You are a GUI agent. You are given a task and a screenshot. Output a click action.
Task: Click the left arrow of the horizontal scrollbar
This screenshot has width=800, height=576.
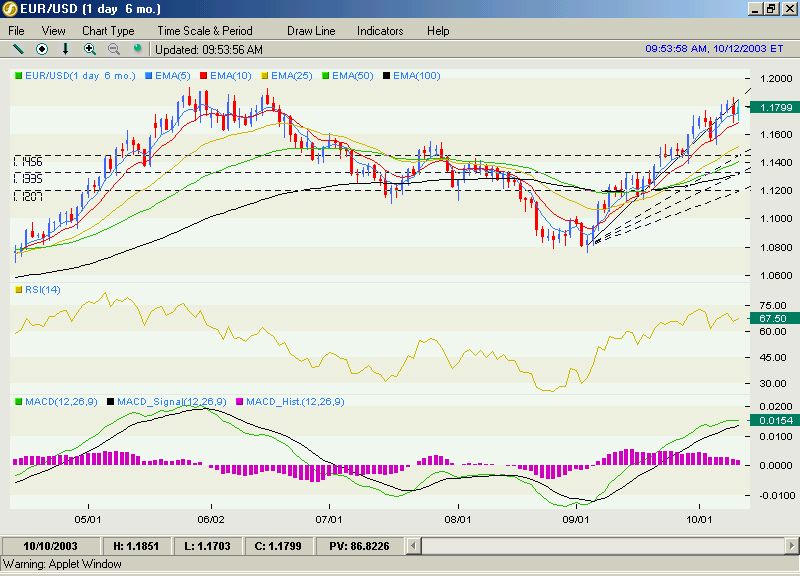coord(413,546)
